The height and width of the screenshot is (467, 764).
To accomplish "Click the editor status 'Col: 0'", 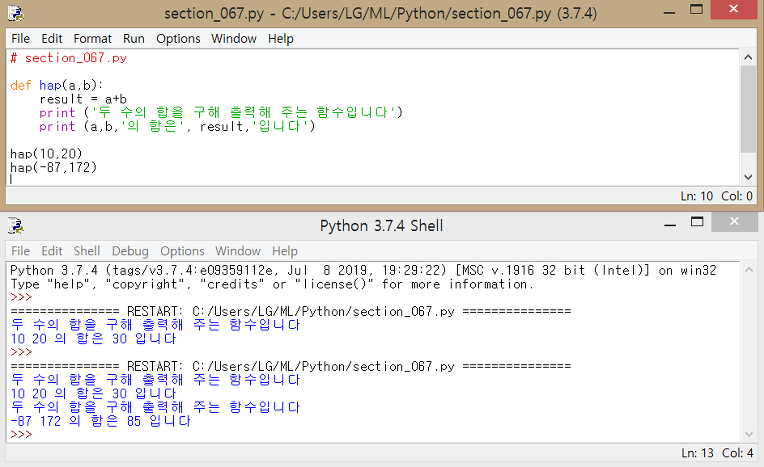I will [737, 196].
